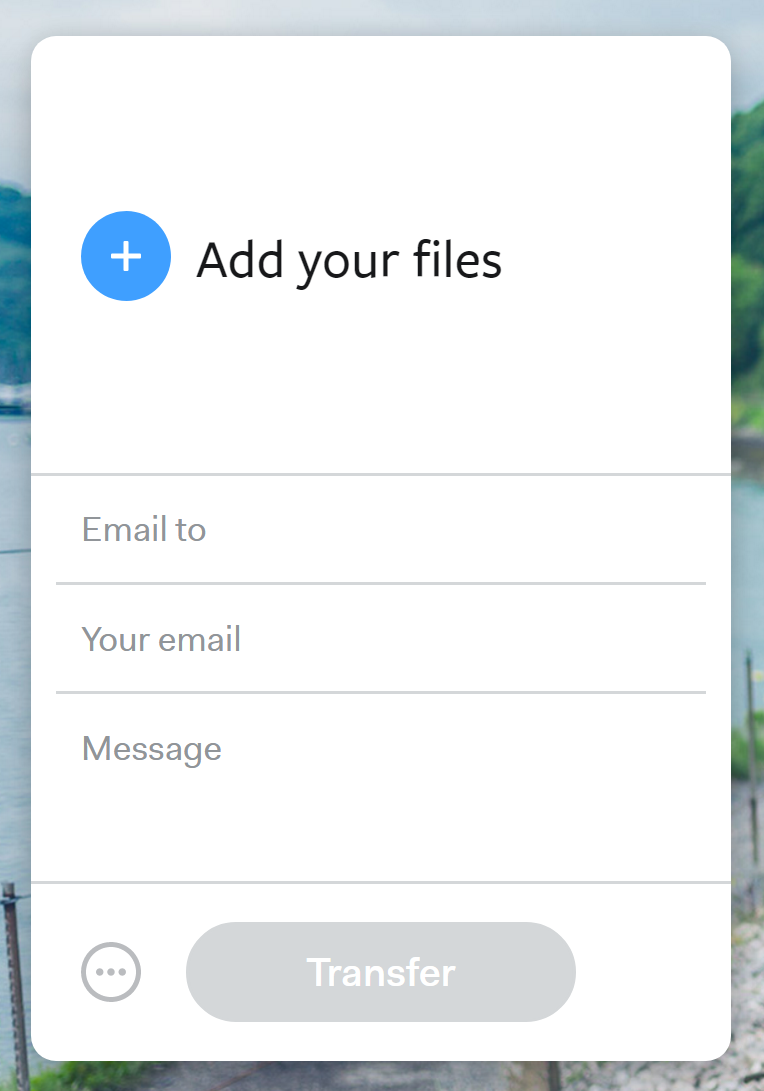Viewport: 764px width, 1091px height.
Task: Click inside the Message text area
Action: pyautogui.click(x=381, y=787)
